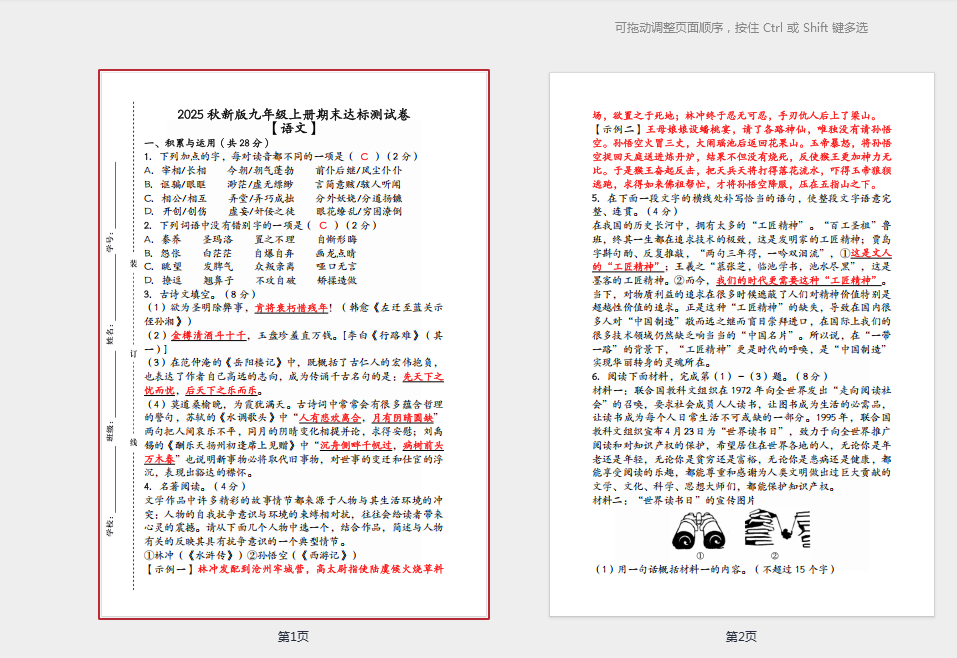Click the red answer C in question 1
957x658 pixels.
(364, 157)
